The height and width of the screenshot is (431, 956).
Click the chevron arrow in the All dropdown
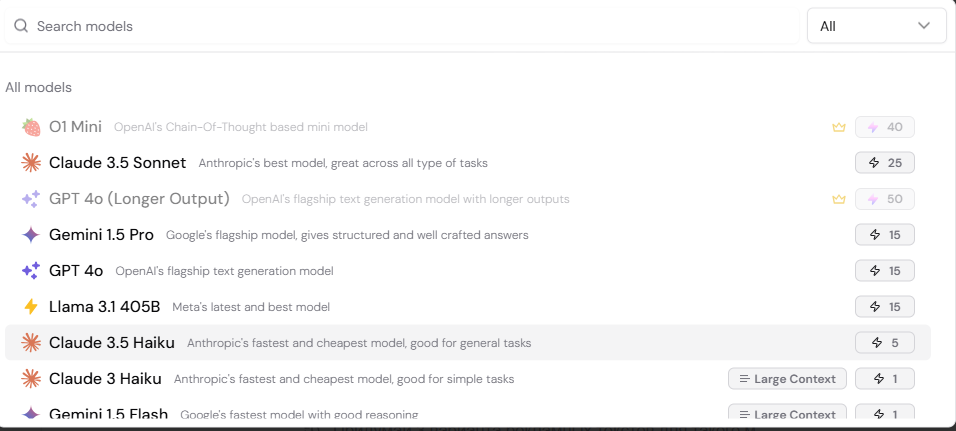924,26
